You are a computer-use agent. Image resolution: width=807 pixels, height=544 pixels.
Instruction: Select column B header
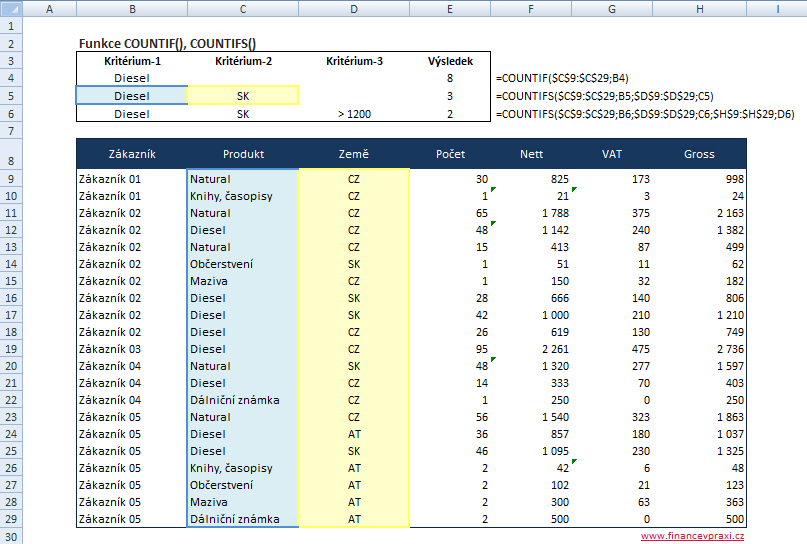point(132,9)
